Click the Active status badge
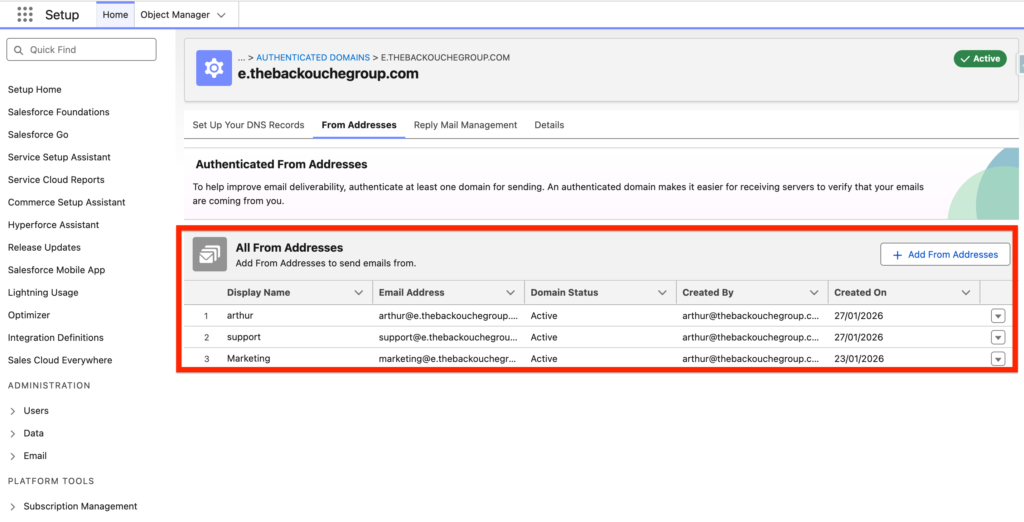 click(x=979, y=59)
